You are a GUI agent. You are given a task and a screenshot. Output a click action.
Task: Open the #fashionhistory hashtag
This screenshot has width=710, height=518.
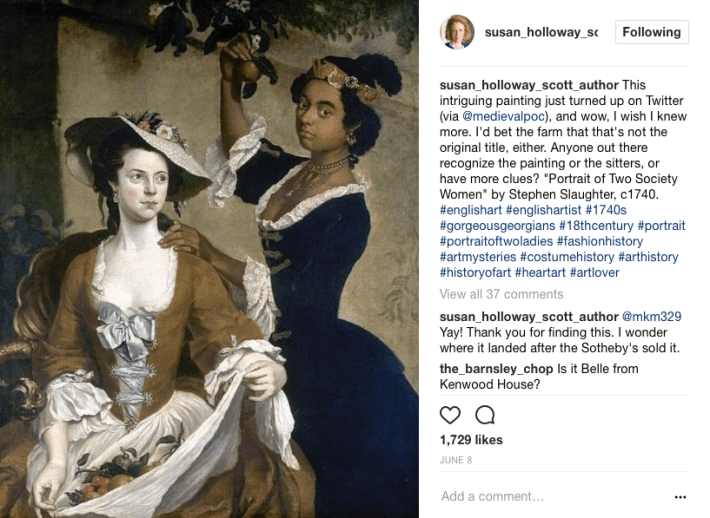(x=600, y=241)
